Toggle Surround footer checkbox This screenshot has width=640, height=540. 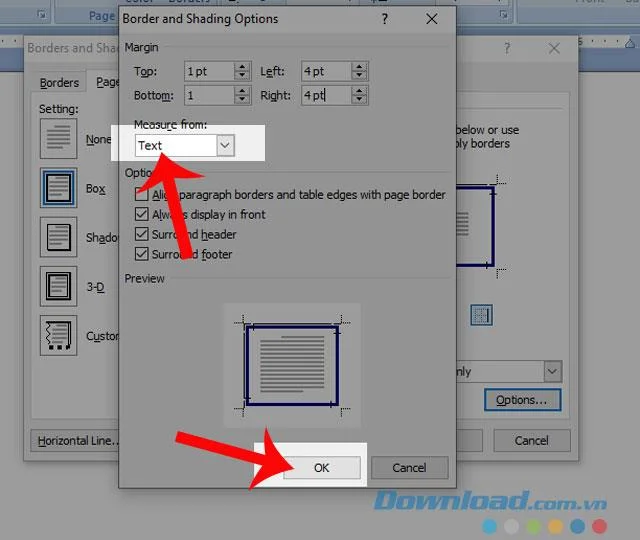pos(142,254)
